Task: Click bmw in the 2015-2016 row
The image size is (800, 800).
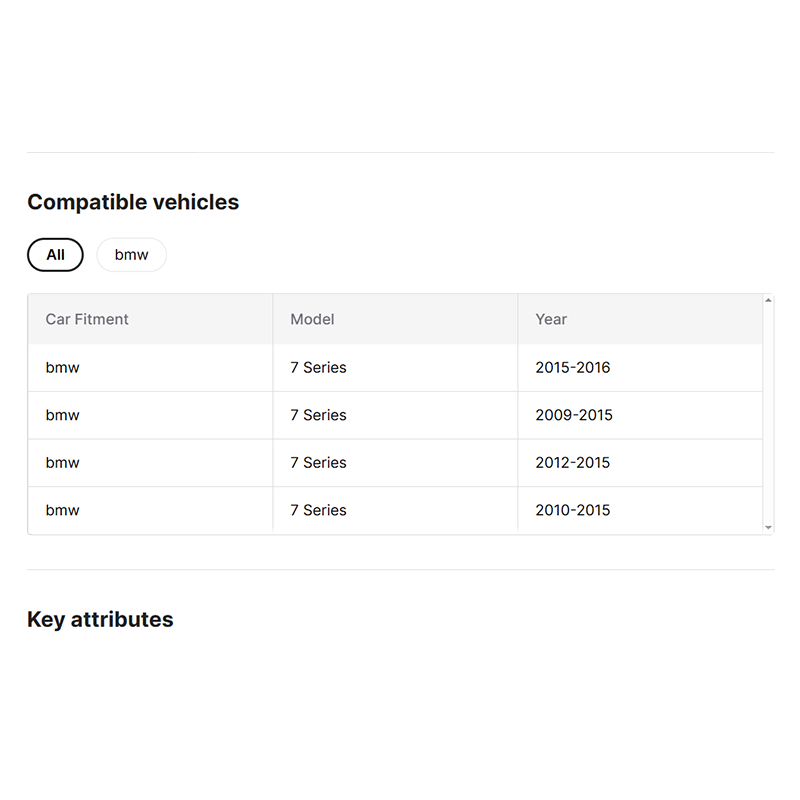Action: point(62,367)
